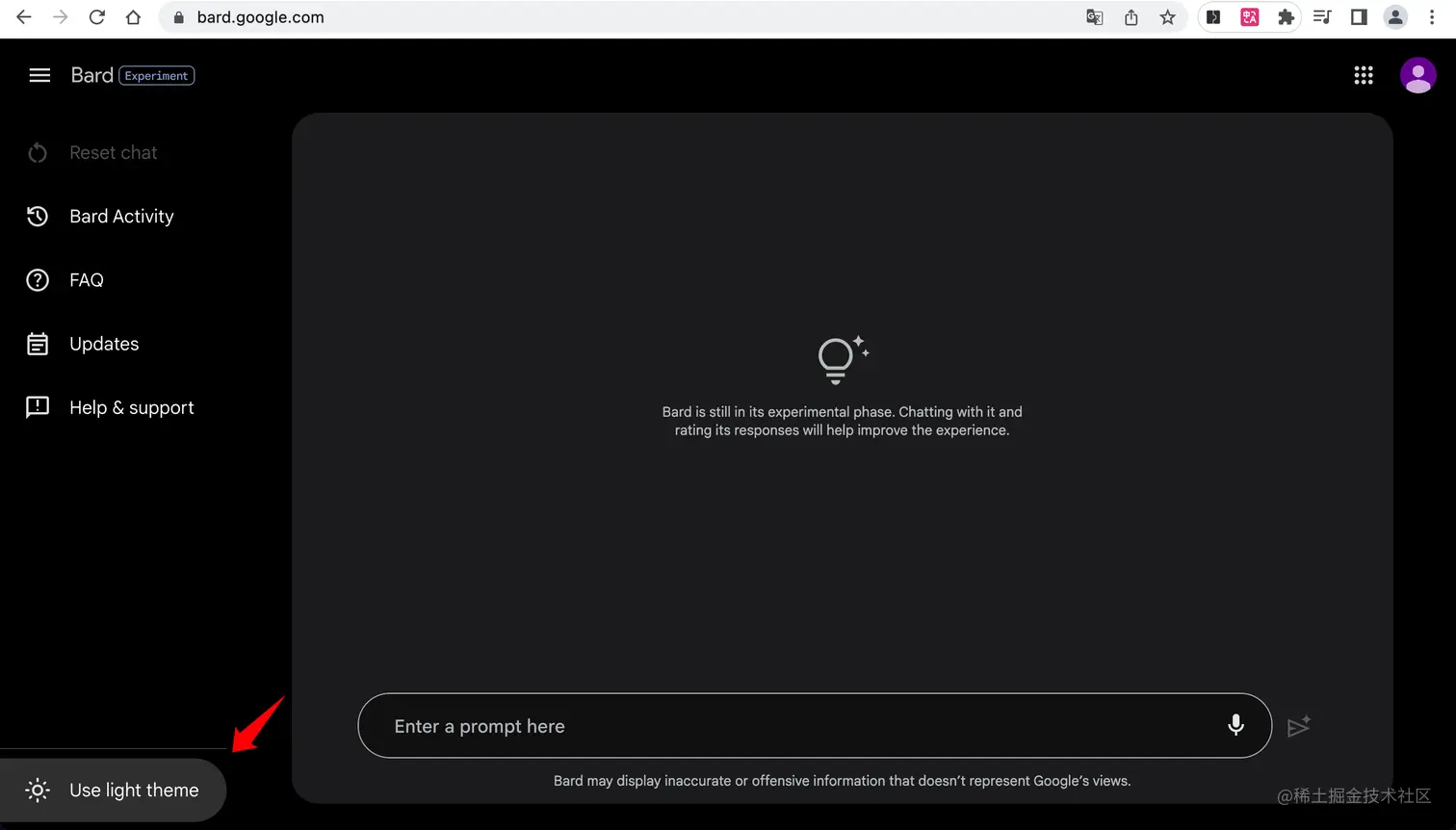Click the Bard Activity history icon

pyautogui.click(x=38, y=217)
